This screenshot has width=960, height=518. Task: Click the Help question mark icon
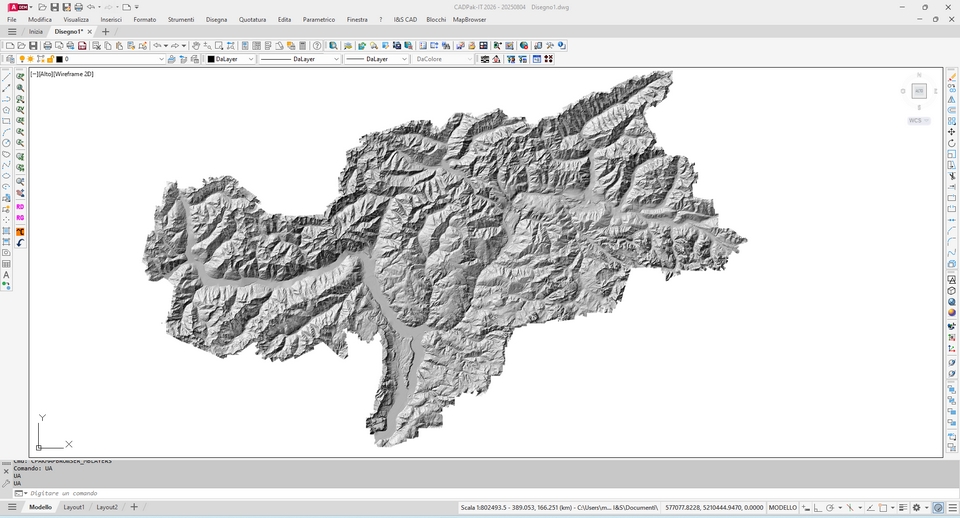tap(317, 45)
